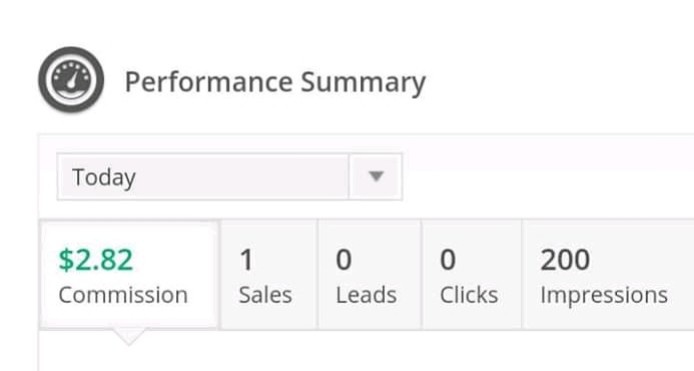This screenshot has width=694, height=371.
Task: Click the speedometer gauge icon
Action: 71,80
